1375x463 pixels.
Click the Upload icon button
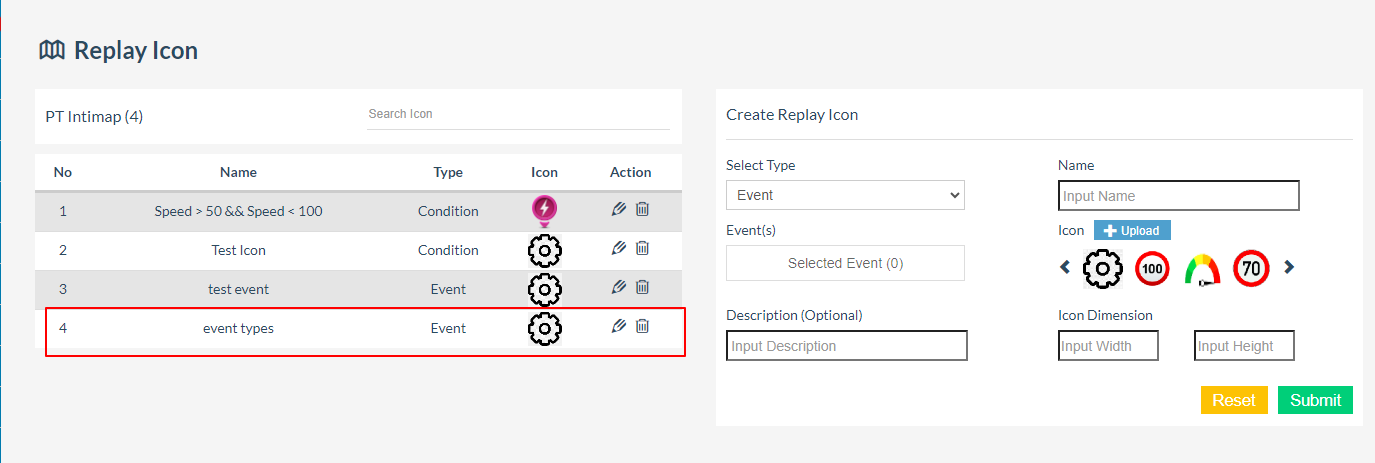(1132, 230)
